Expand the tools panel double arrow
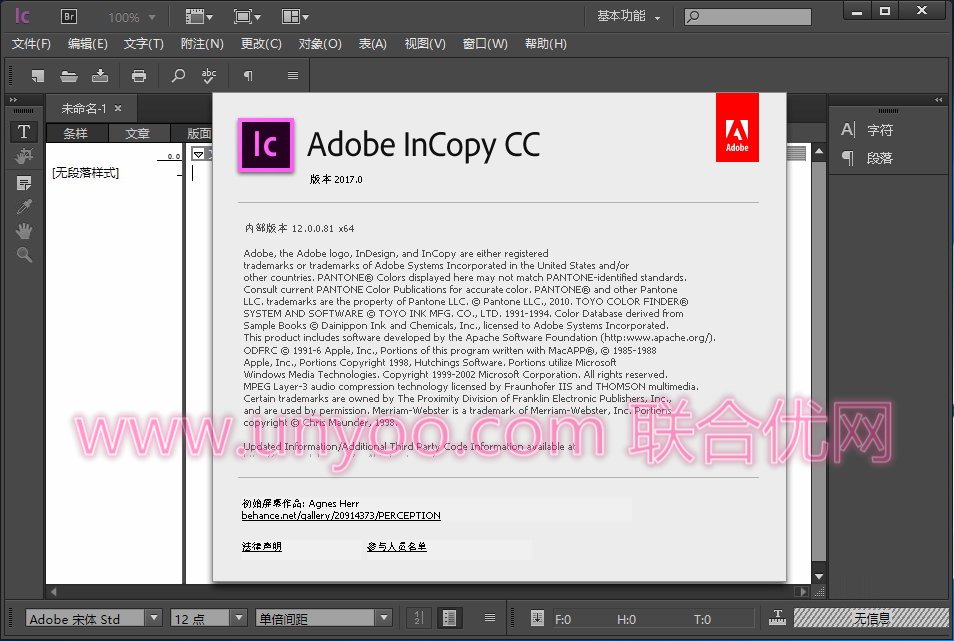 pos(13,100)
